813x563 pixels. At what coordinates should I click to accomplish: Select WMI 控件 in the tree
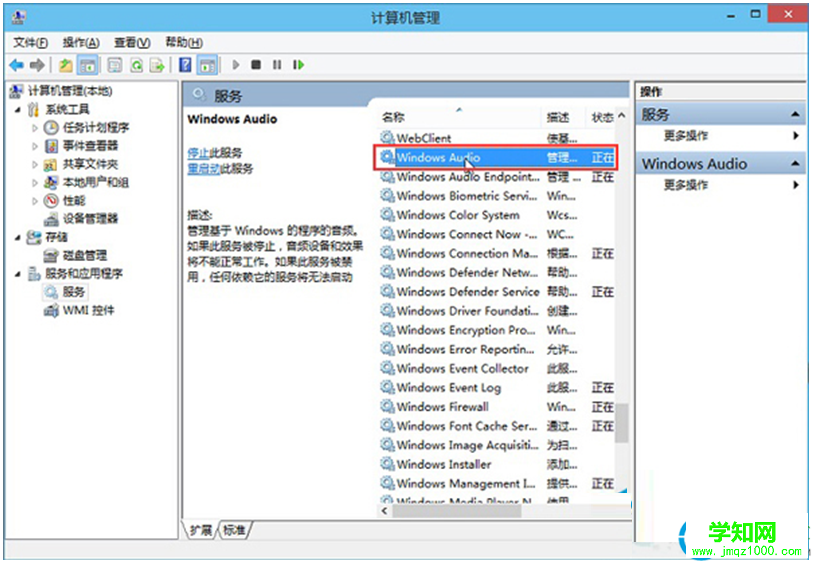[88, 311]
